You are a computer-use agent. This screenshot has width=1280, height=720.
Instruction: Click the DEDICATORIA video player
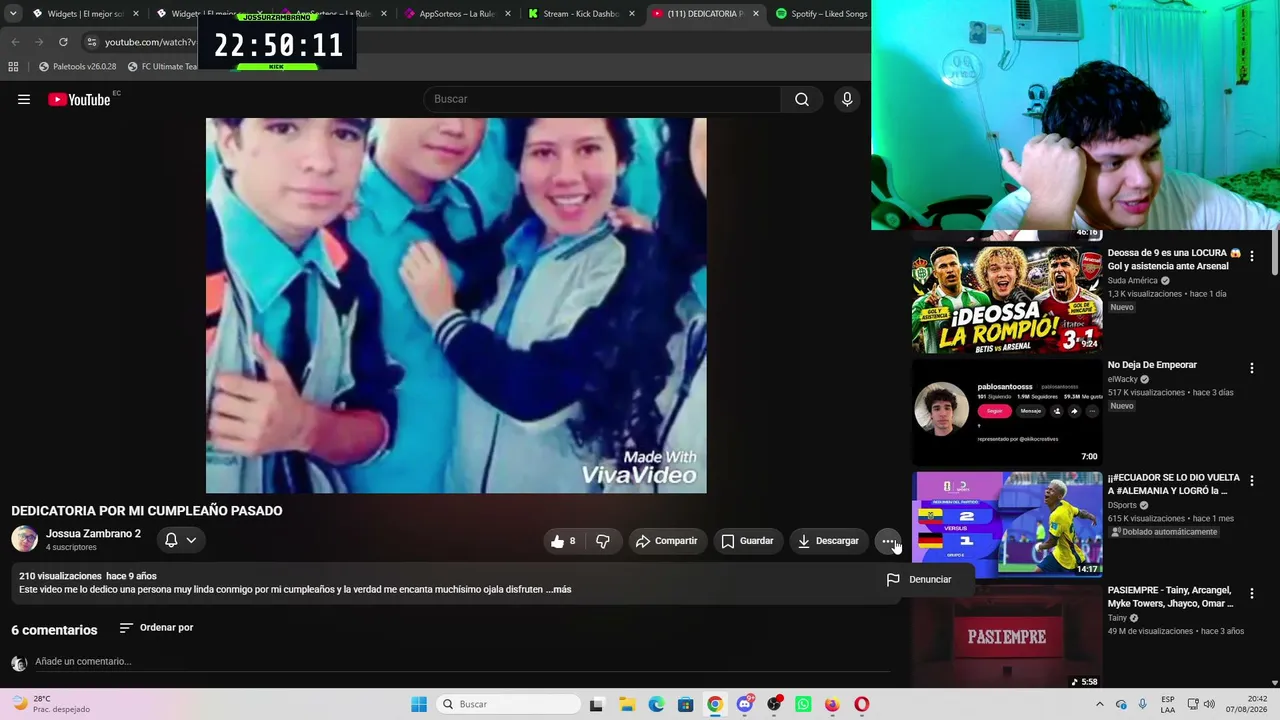[x=456, y=305]
